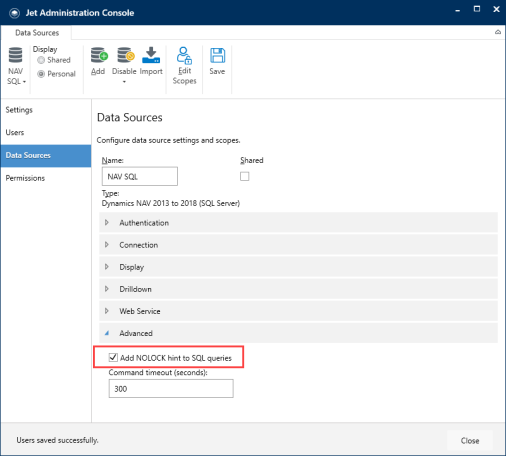Select the Personal display radio button

coord(41,74)
